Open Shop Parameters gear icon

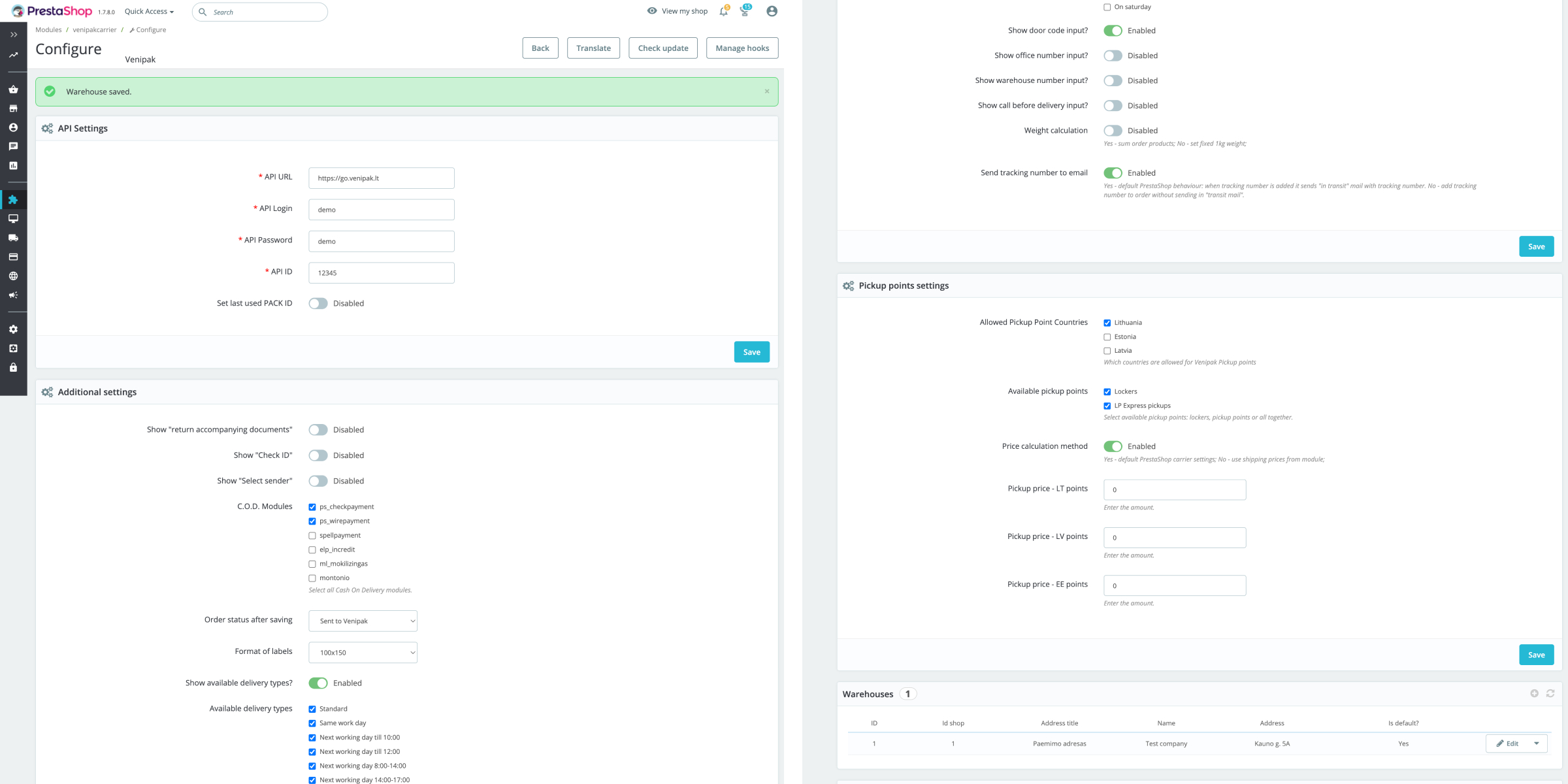13,329
